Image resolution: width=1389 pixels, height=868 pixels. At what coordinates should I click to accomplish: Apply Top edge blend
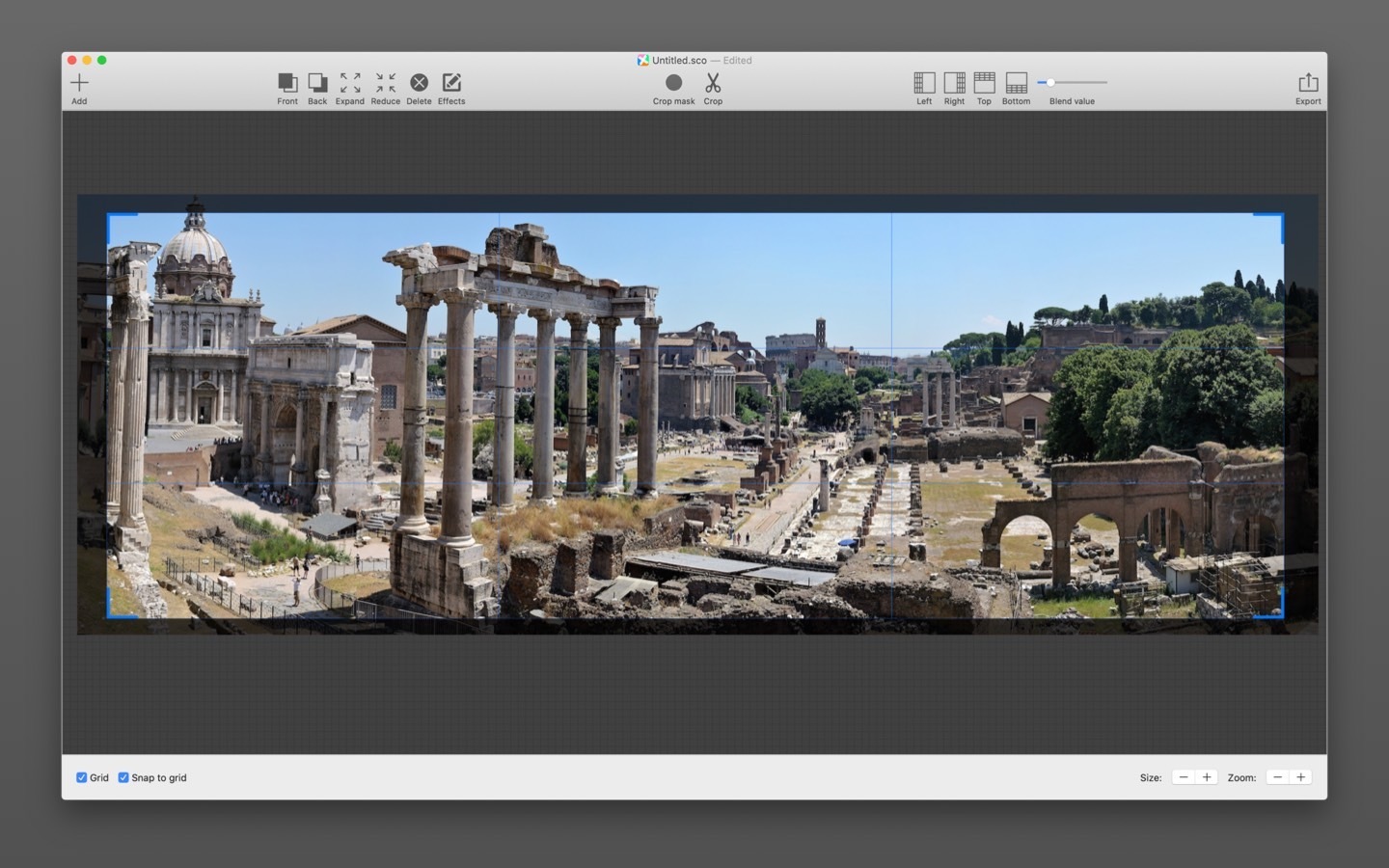984,83
